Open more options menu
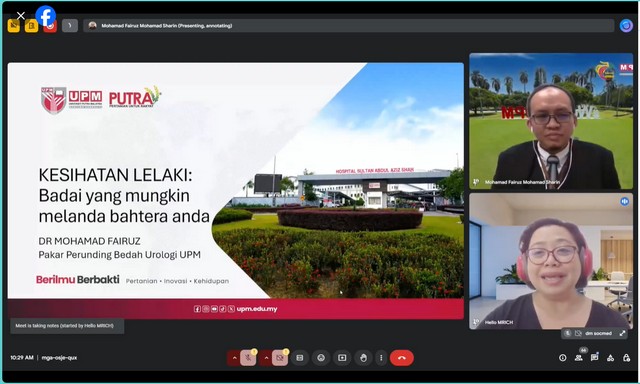 pos(381,358)
